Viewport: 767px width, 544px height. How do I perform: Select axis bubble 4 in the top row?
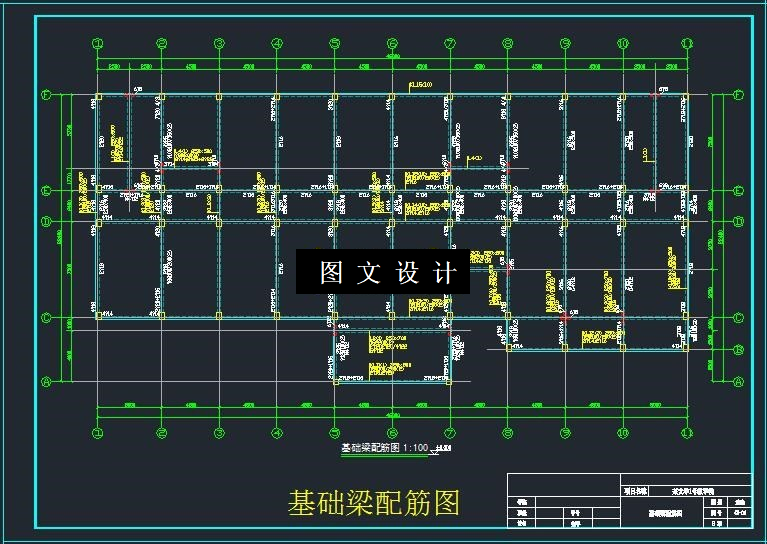[277, 44]
